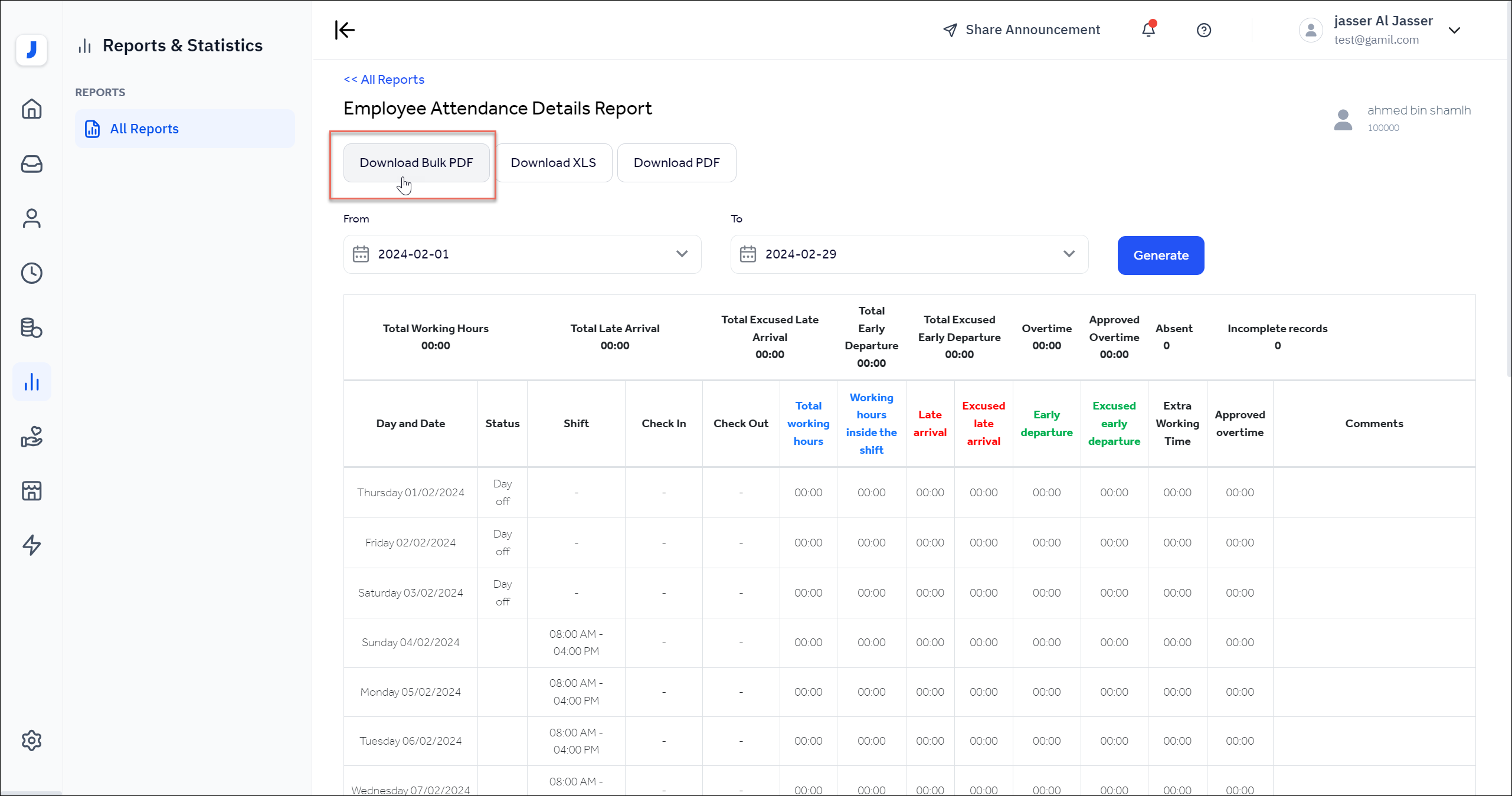
Task: Open the Inbox tray icon
Action: pyautogui.click(x=31, y=164)
